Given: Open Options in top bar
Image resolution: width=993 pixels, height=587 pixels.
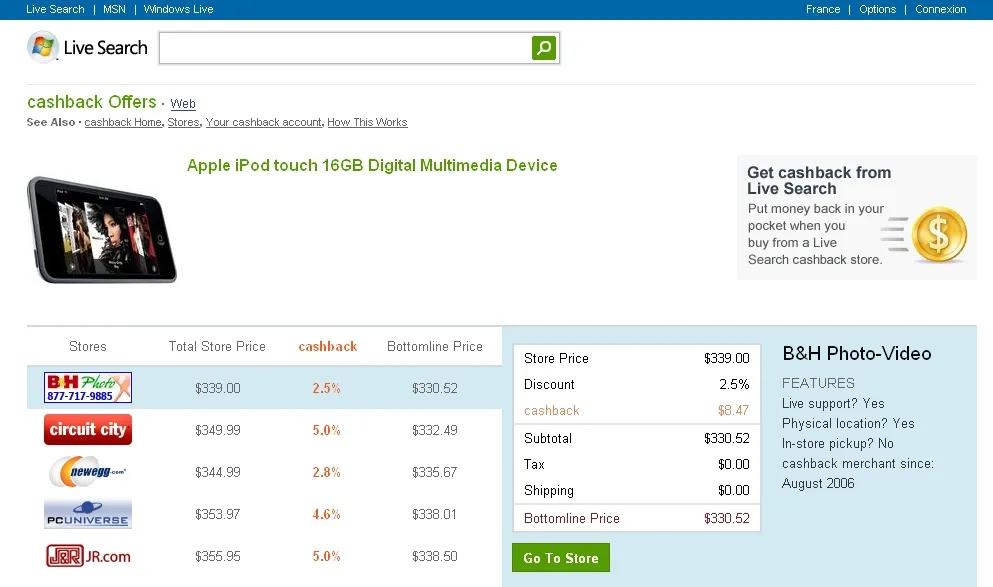Looking at the screenshot, I should (x=877, y=9).
